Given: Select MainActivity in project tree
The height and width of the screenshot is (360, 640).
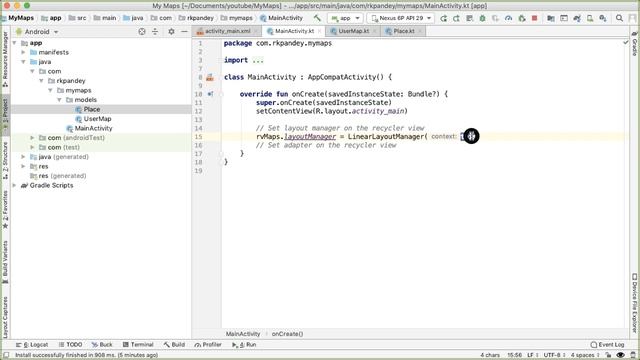Looking at the screenshot, I should click(93, 128).
